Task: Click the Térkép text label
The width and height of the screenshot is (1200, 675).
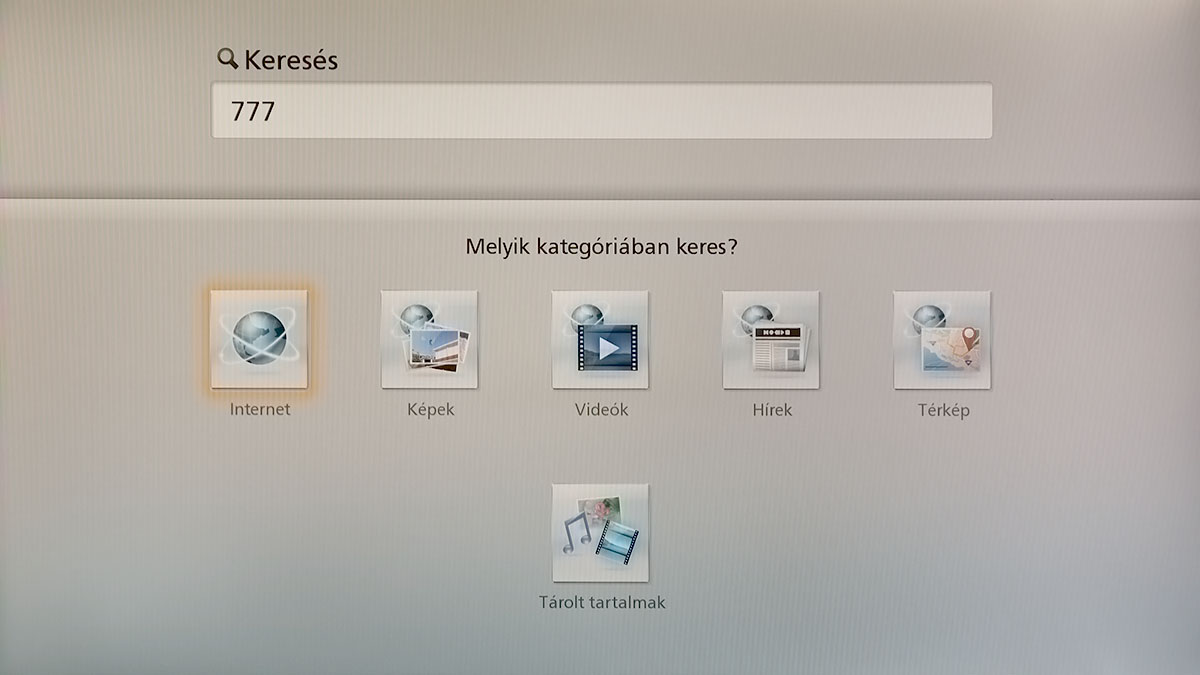Action: [943, 410]
